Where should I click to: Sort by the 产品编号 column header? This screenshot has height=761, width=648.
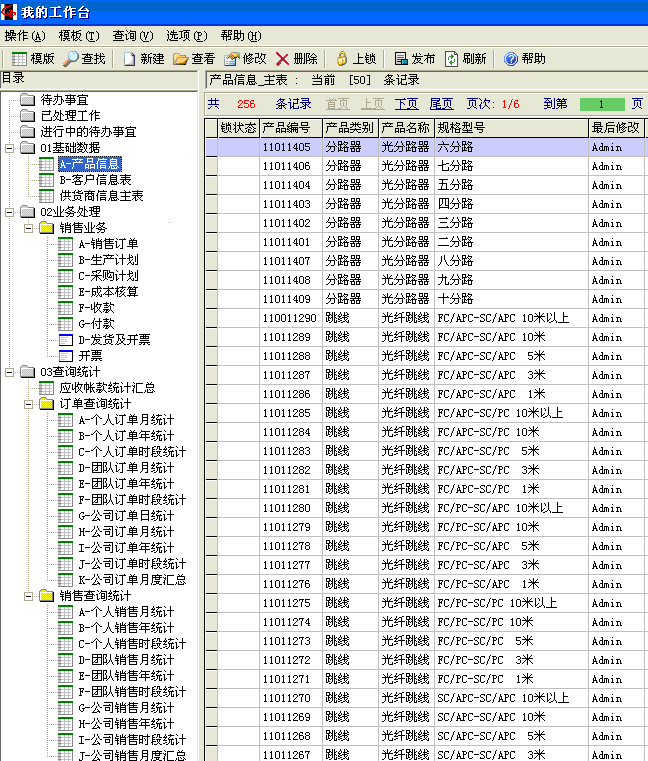(x=290, y=128)
